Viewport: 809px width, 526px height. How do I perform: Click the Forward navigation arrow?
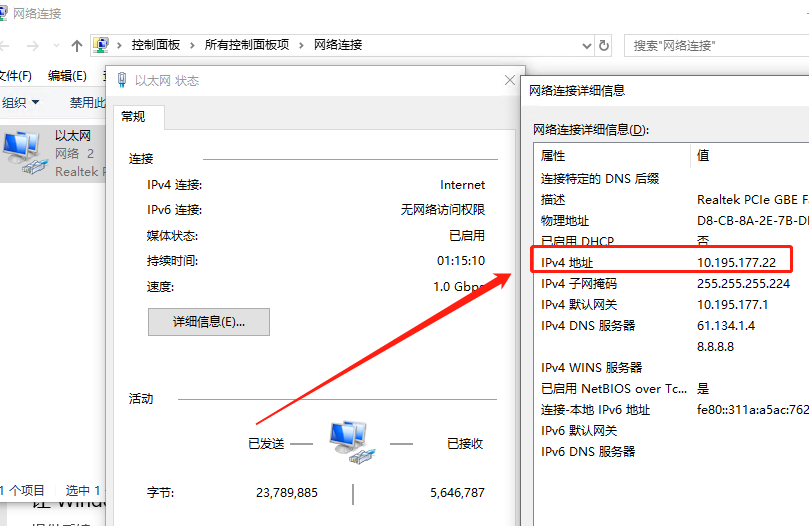33,46
